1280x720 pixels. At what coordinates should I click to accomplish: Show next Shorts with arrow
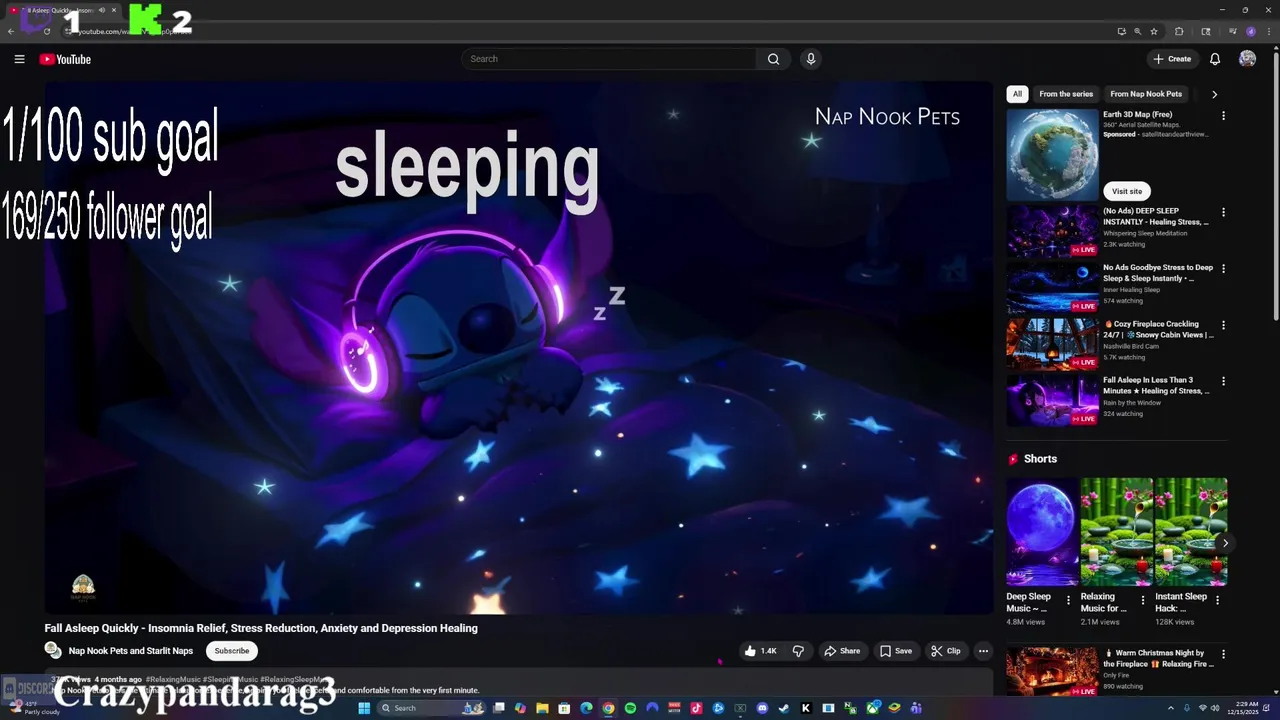pyautogui.click(x=1225, y=543)
